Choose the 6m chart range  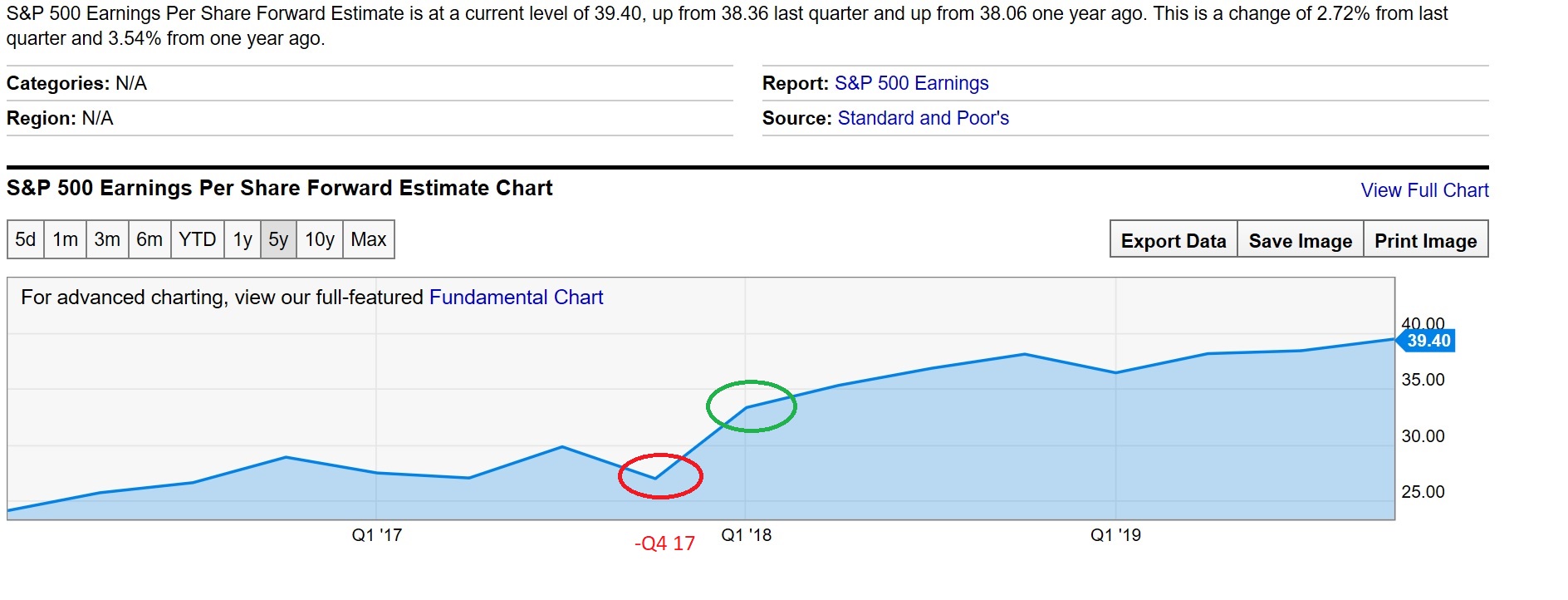pyautogui.click(x=149, y=240)
